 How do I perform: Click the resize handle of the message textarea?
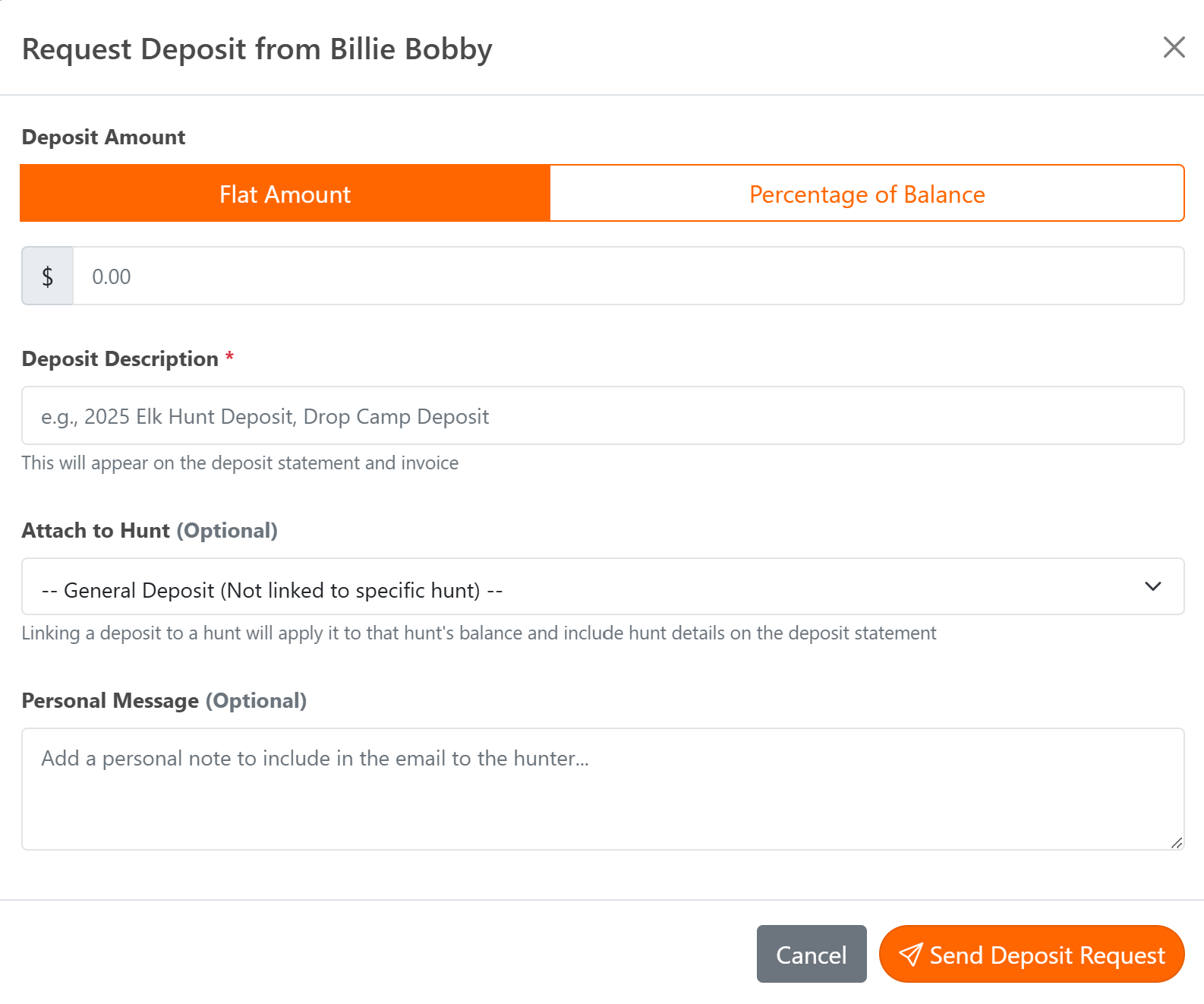pos(1175,843)
